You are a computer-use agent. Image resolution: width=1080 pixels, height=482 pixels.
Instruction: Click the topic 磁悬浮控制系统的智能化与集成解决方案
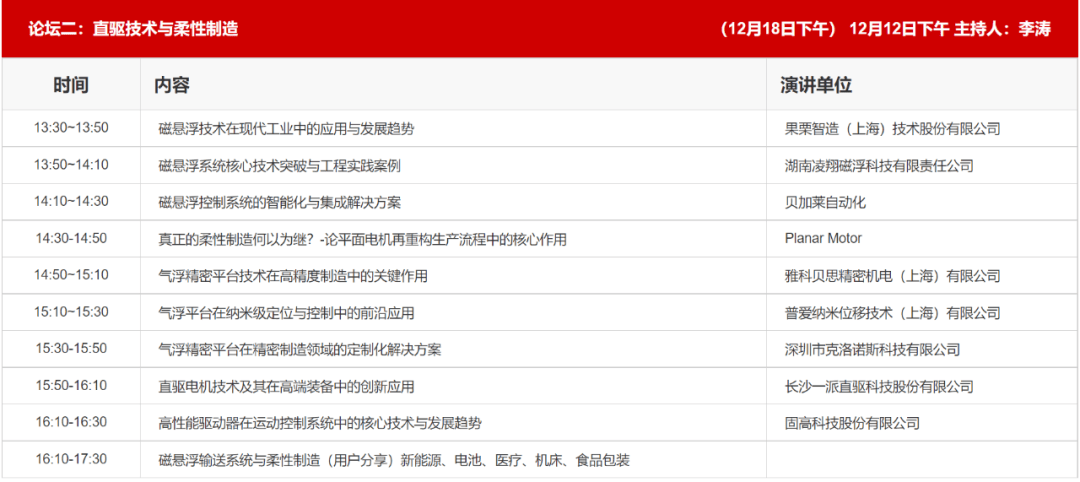pyautogui.click(x=280, y=202)
